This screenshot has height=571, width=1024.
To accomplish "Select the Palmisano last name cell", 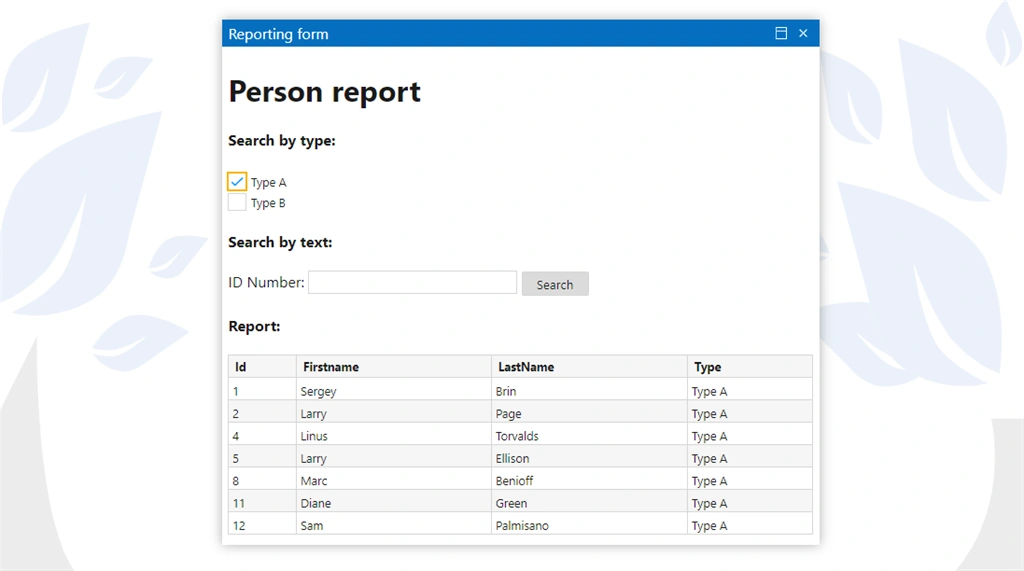I will point(589,525).
